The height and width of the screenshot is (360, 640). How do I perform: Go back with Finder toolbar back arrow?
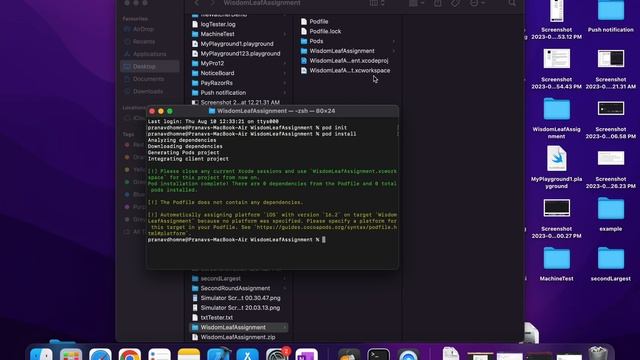[x=197, y=3]
